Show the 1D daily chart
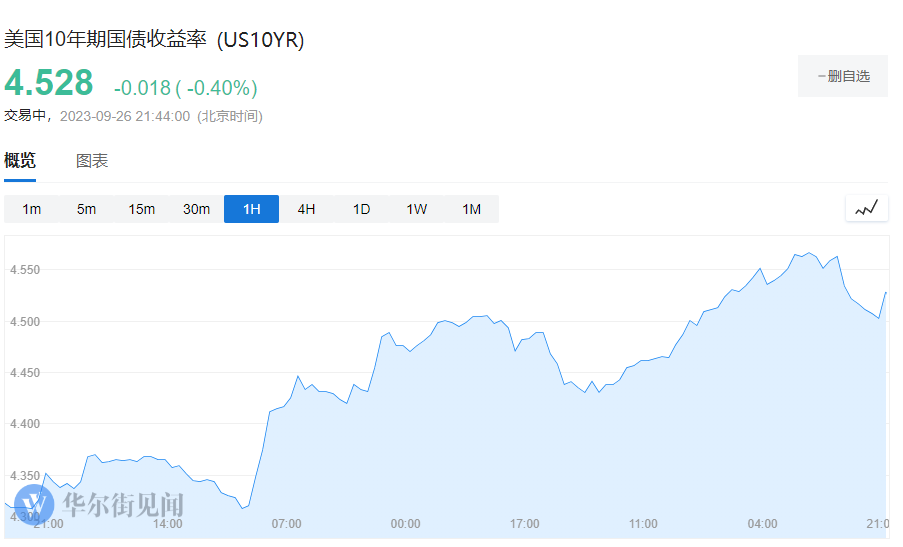The height and width of the screenshot is (547, 903). (361, 209)
